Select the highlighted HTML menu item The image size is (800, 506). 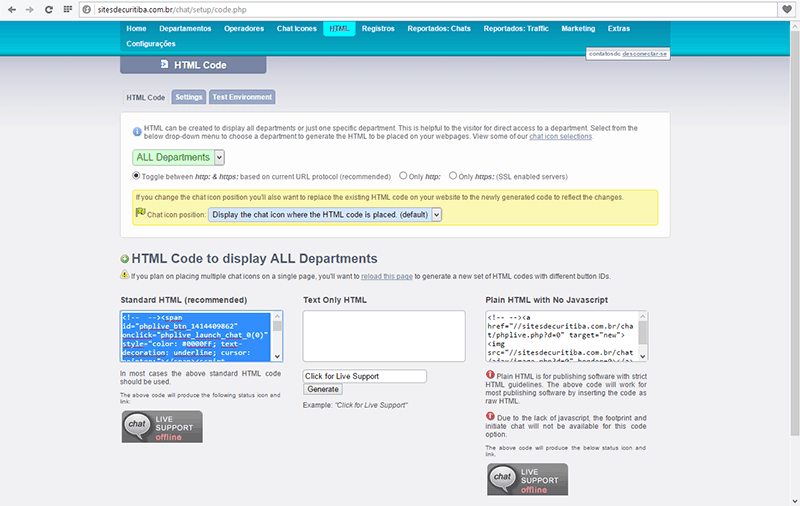click(339, 29)
